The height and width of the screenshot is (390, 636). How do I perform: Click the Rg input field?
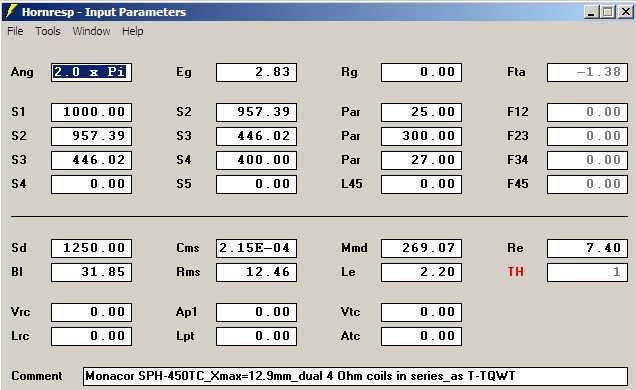point(421,73)
